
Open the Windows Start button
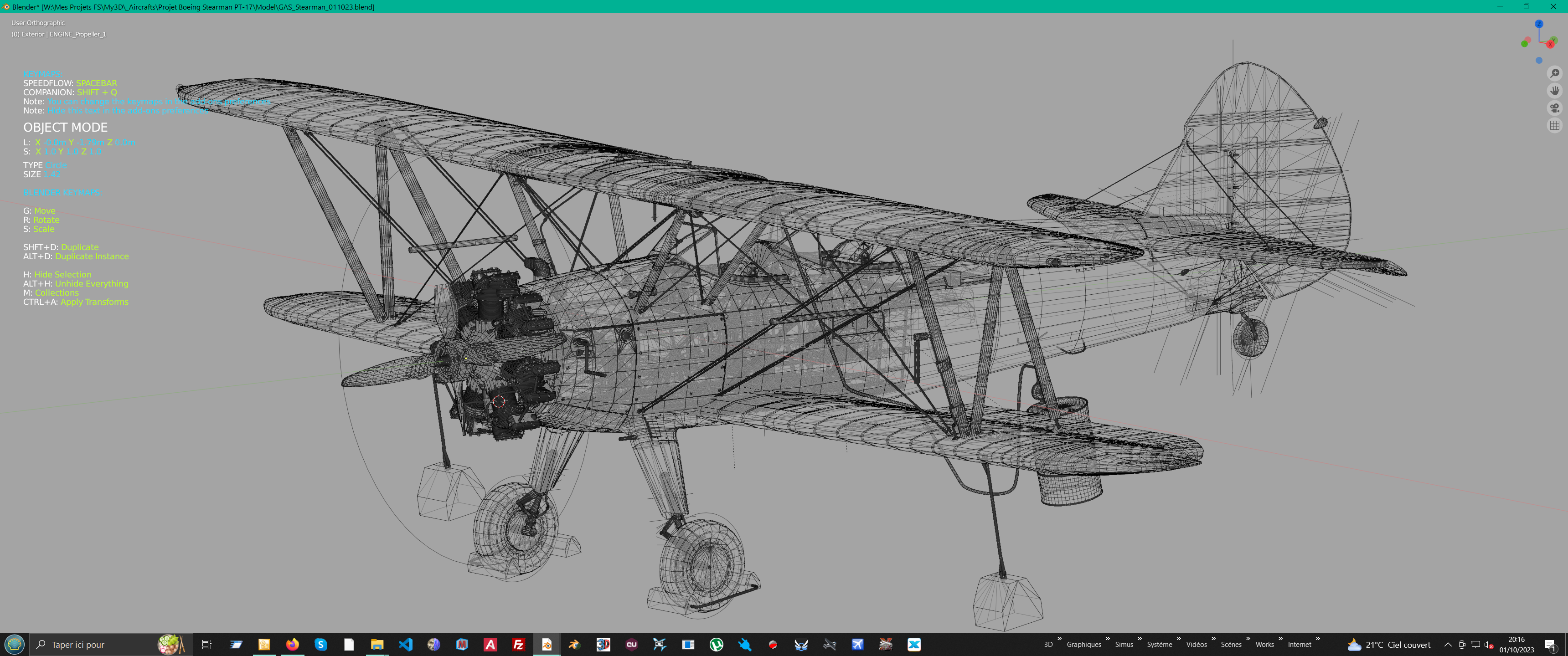[x=14, y=645]
